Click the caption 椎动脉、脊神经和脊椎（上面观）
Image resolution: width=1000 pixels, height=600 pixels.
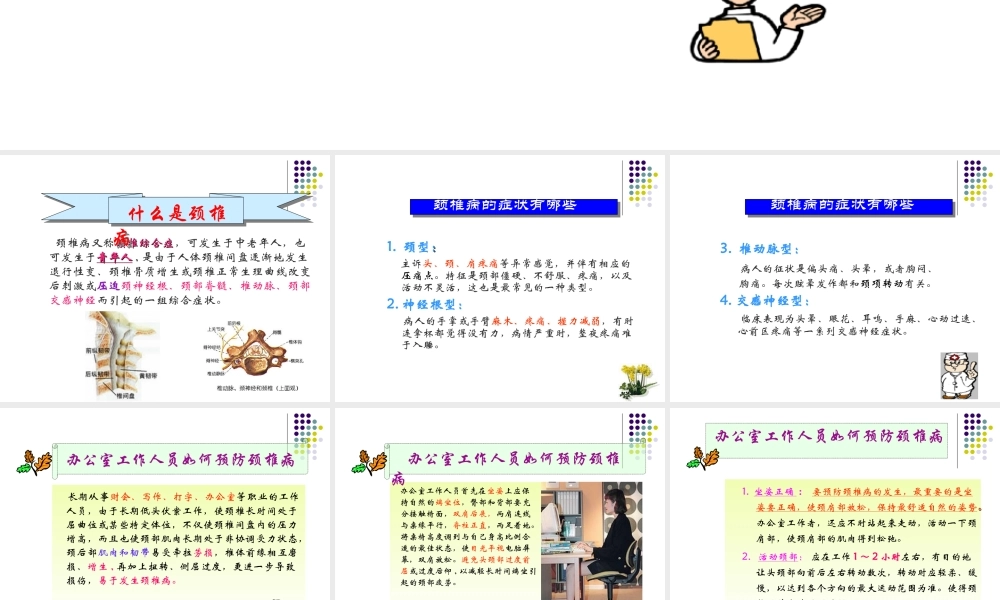tap(258, 388)
